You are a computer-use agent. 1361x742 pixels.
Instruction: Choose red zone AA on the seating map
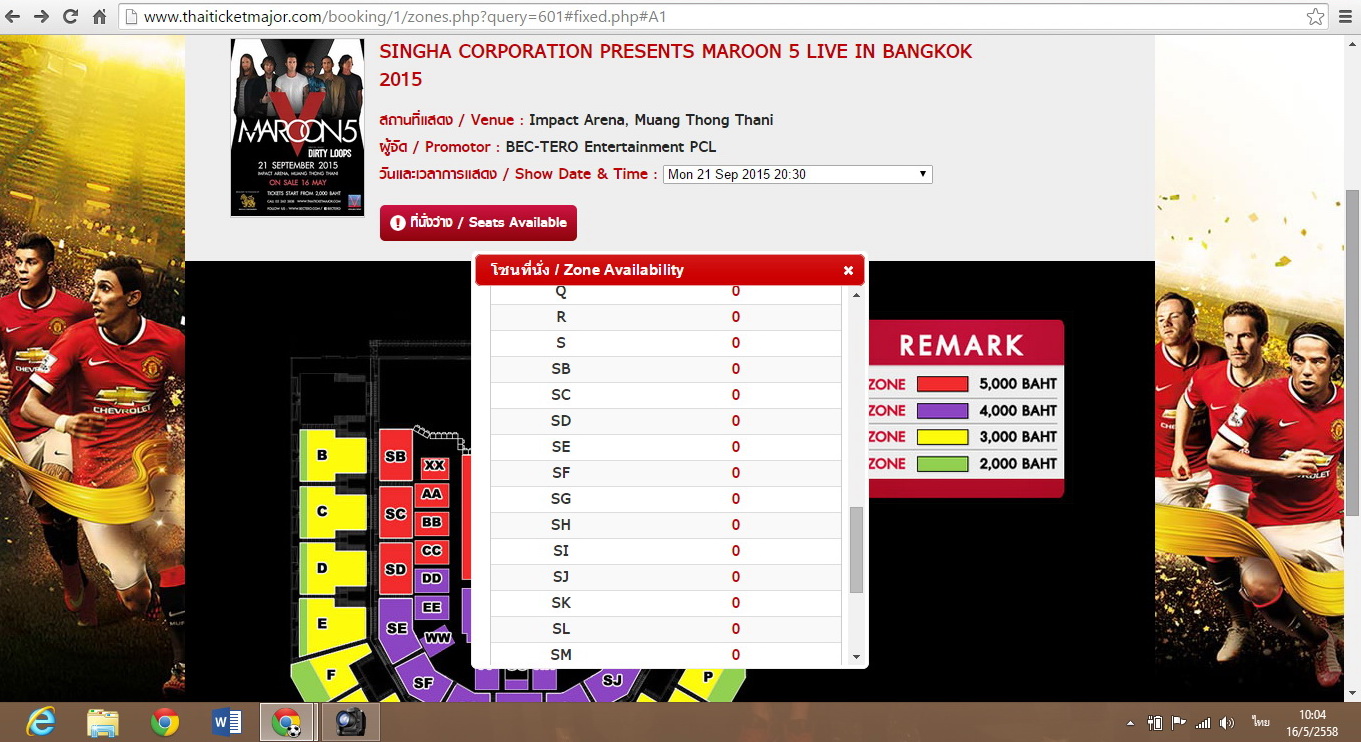432,494
